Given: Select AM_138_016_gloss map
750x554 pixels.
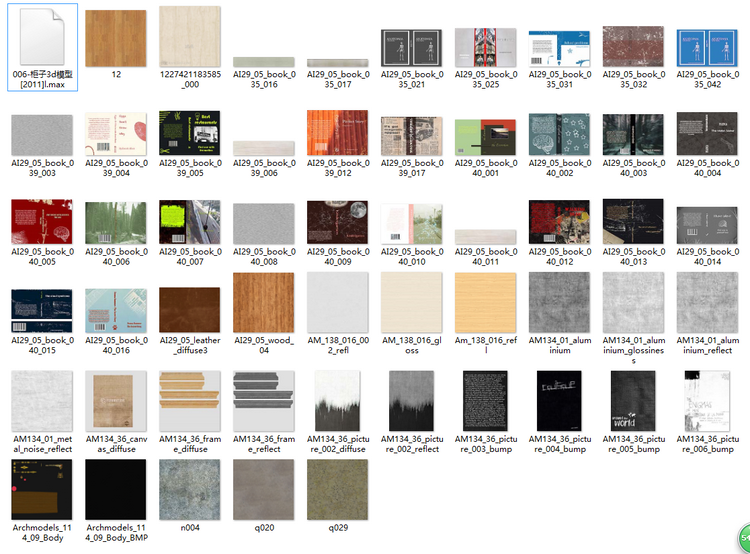Looking at the screenshot, I should pos(411,302).
